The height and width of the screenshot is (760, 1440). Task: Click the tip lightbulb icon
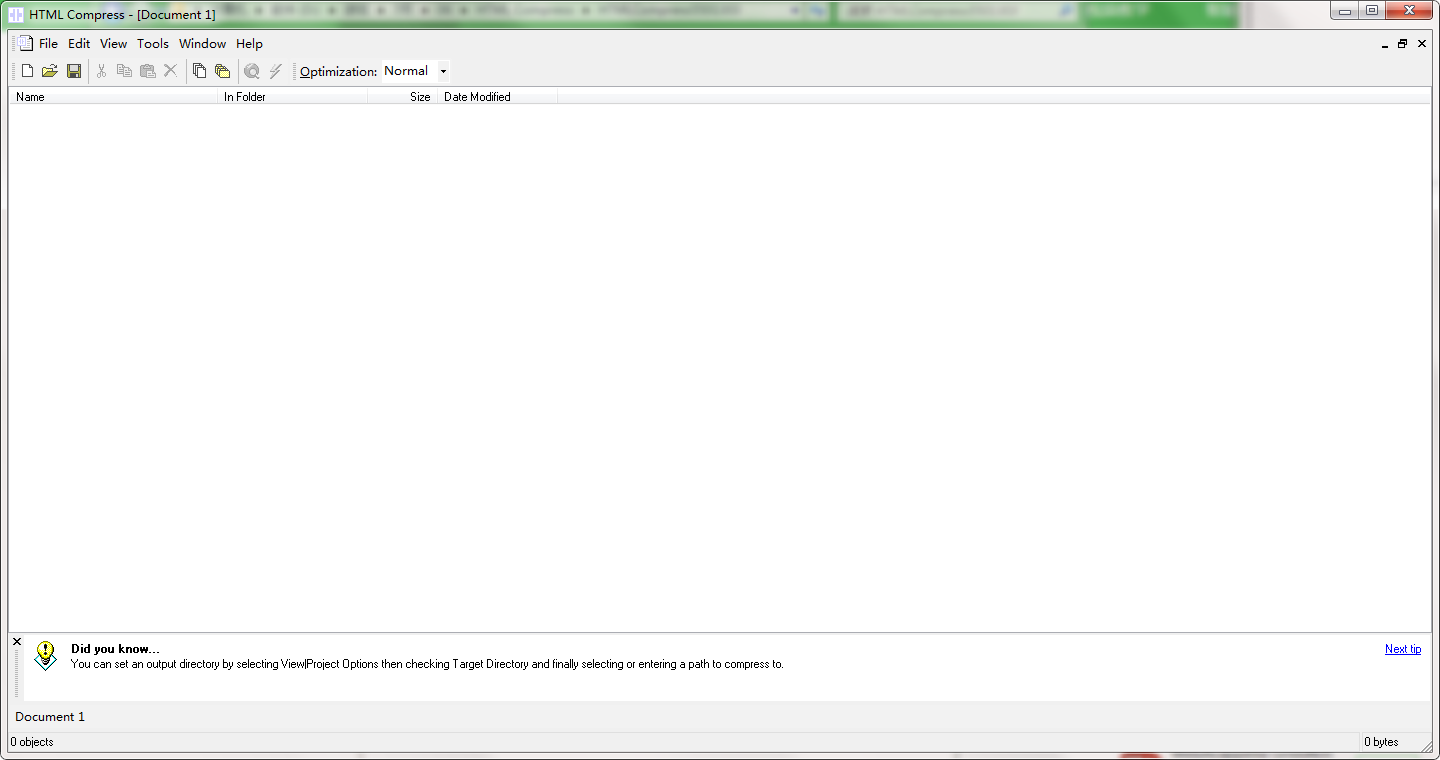pyautogui.click(x=45, y=655)
